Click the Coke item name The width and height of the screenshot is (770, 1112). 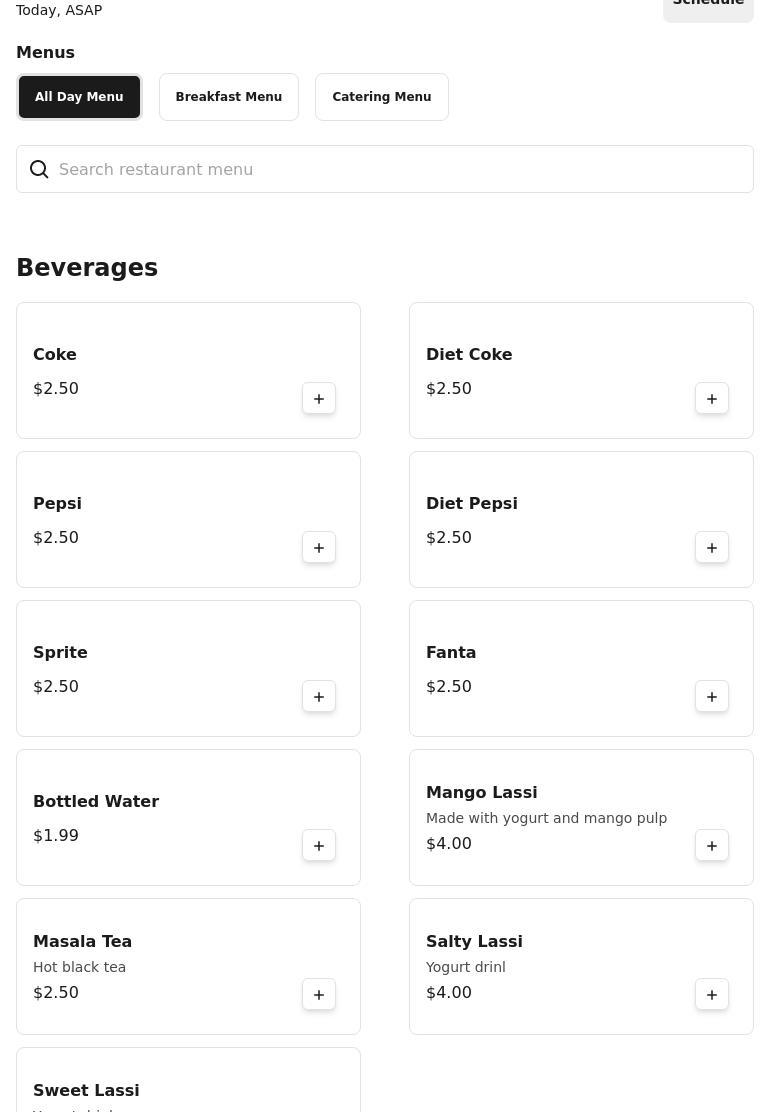point(55,354)
